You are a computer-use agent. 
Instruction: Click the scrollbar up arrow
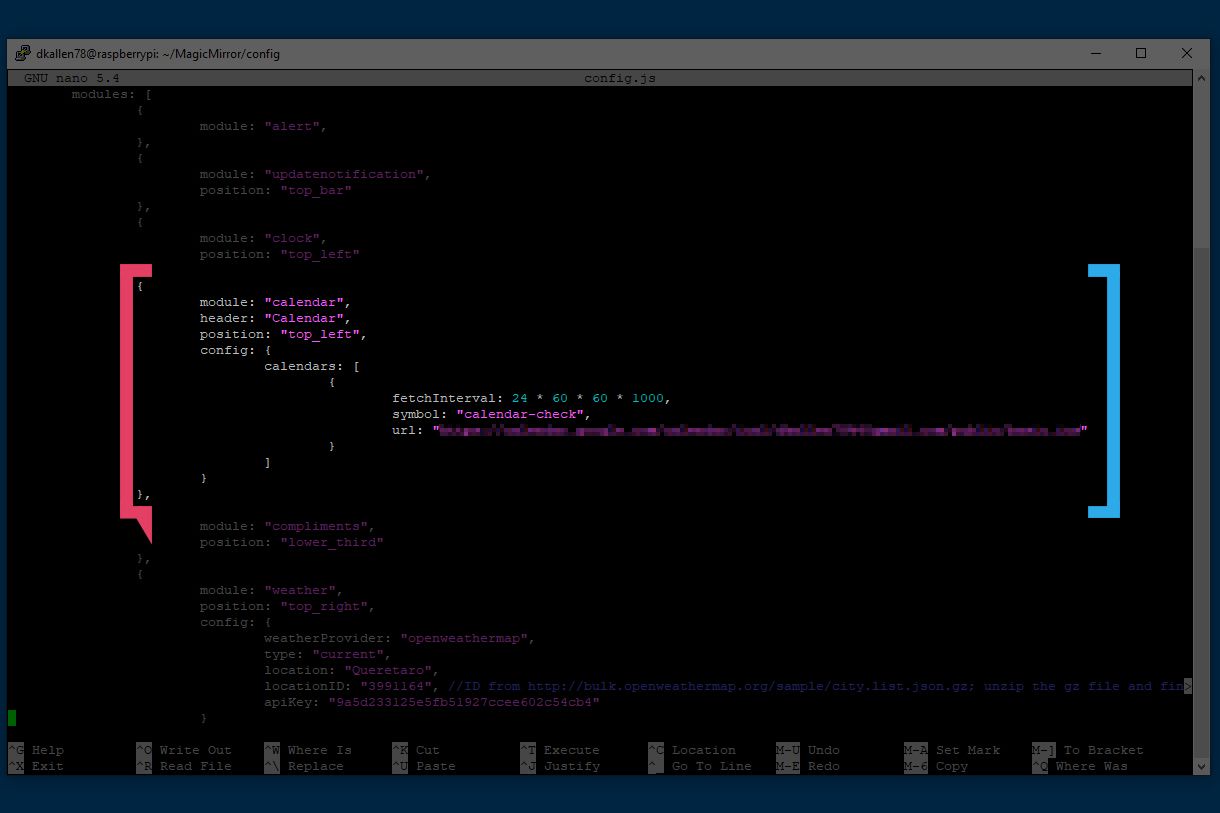pos(1203,78)
